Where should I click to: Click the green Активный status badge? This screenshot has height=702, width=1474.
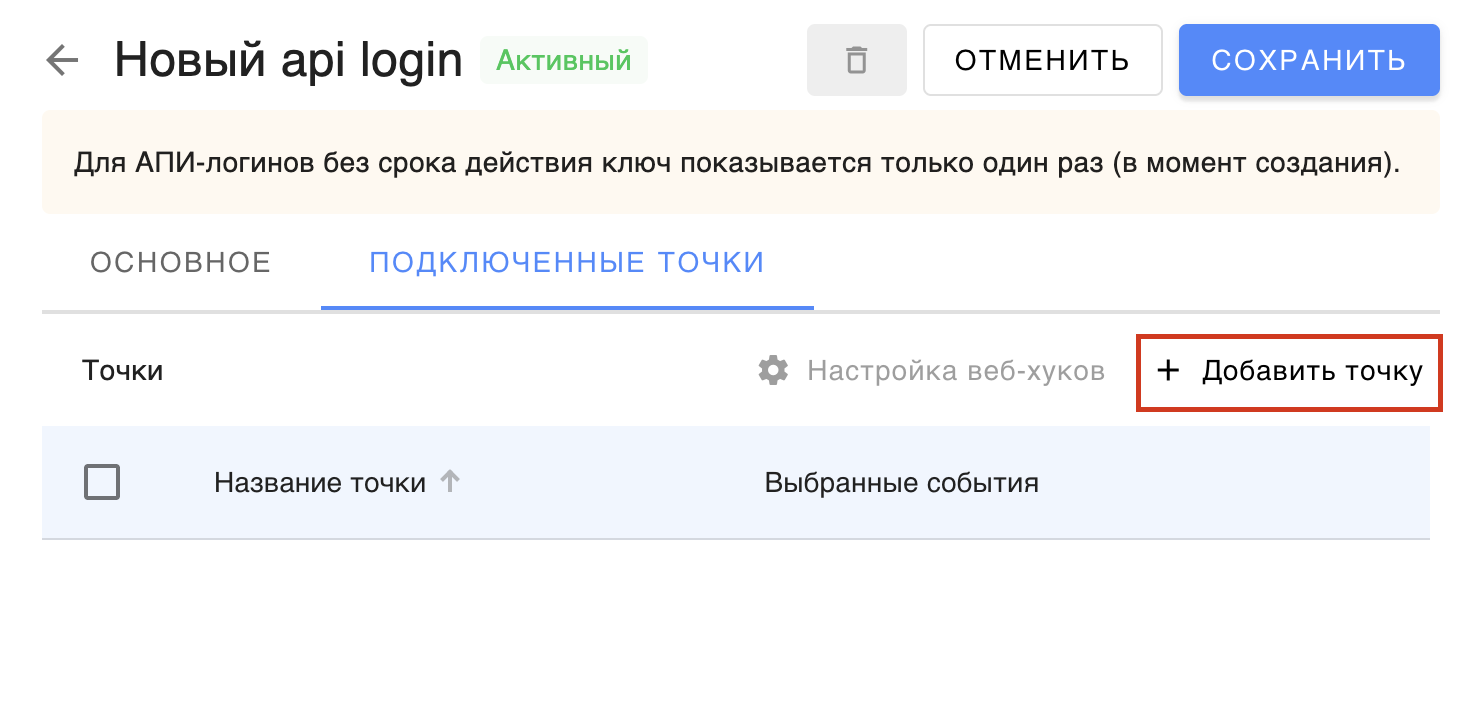[564, 60]
